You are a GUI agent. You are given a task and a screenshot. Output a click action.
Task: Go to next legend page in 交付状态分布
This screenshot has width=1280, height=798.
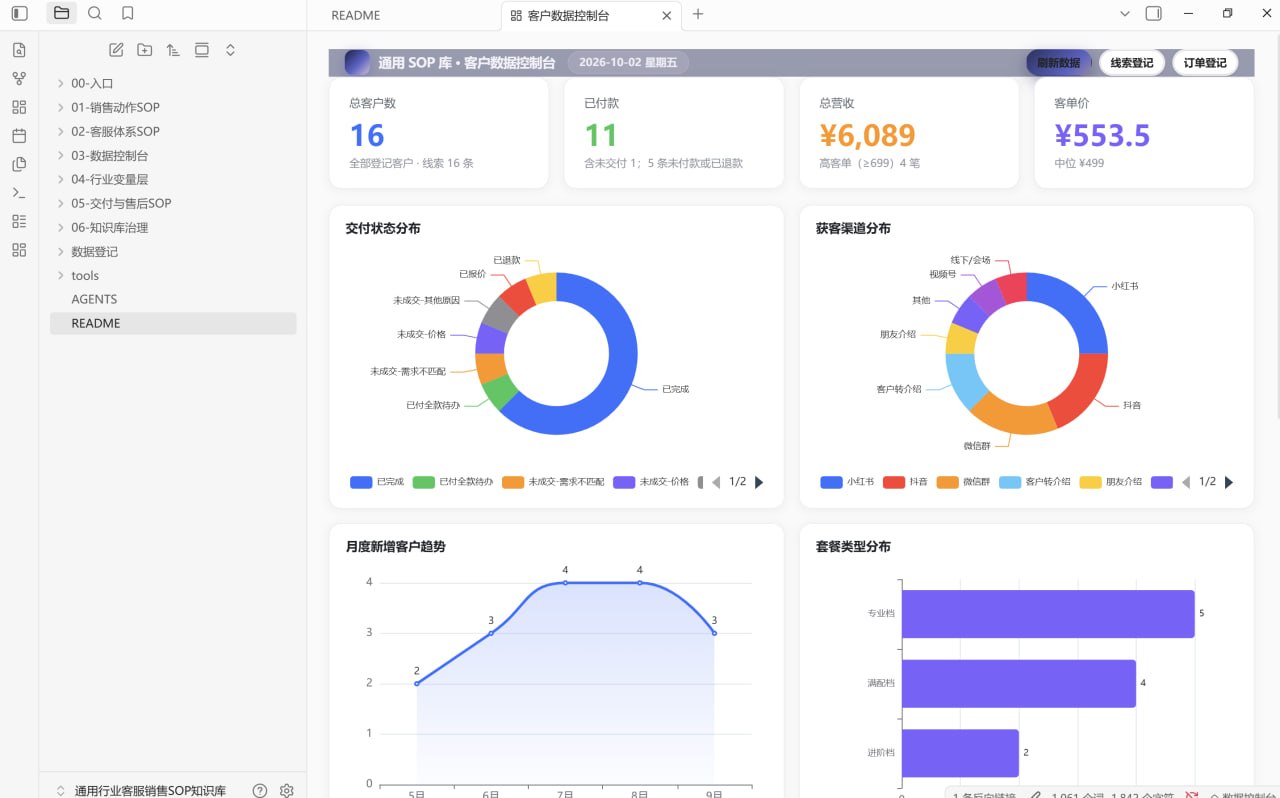(x=759, y=482)
